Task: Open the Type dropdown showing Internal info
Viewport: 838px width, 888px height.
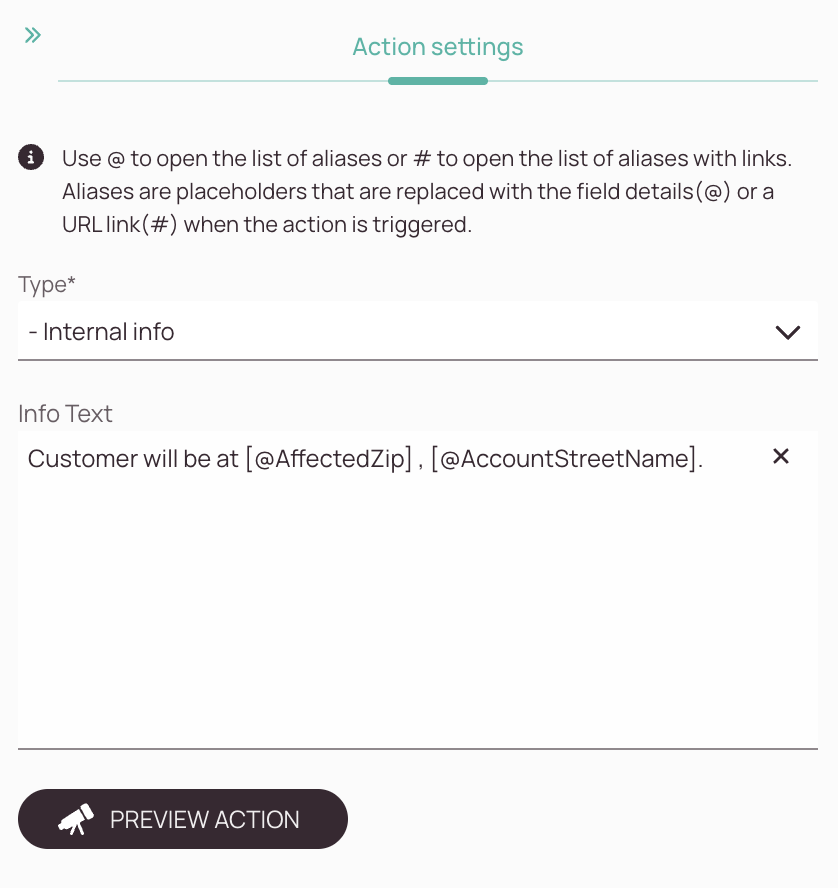Action: pos(418,331)
